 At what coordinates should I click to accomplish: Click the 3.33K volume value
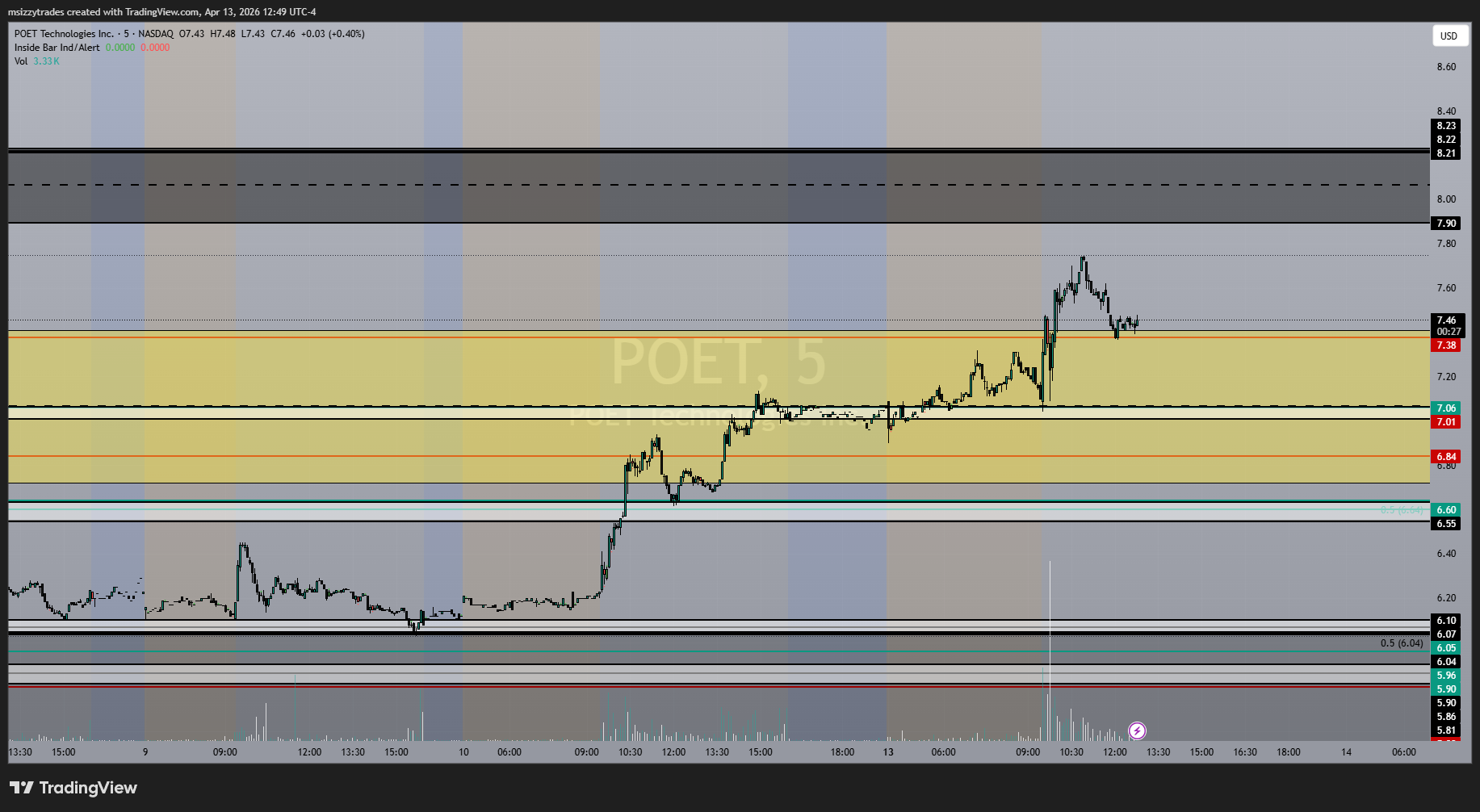(46, 61)
